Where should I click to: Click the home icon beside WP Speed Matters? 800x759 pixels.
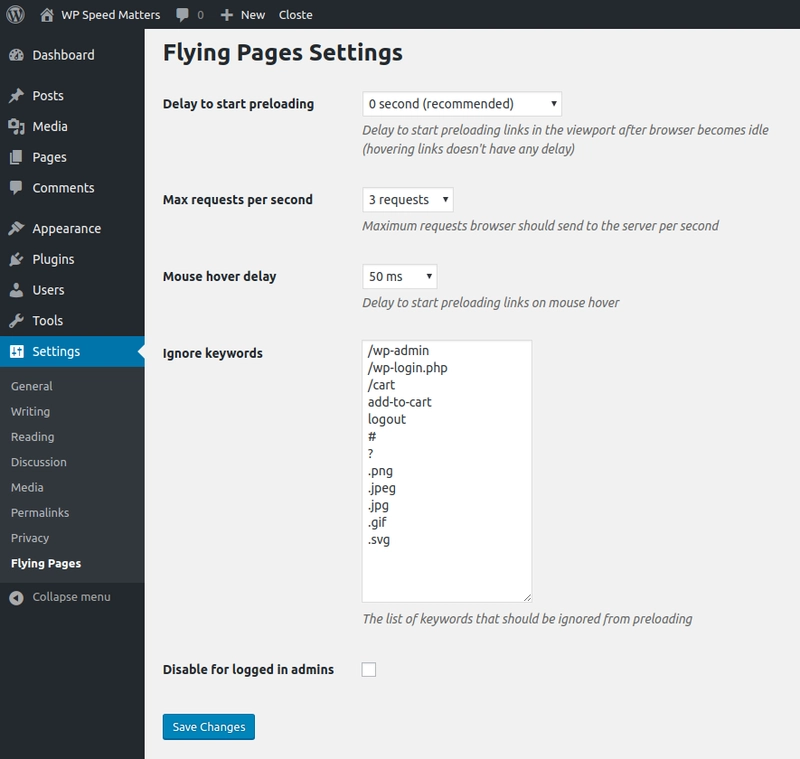point(46,15)
